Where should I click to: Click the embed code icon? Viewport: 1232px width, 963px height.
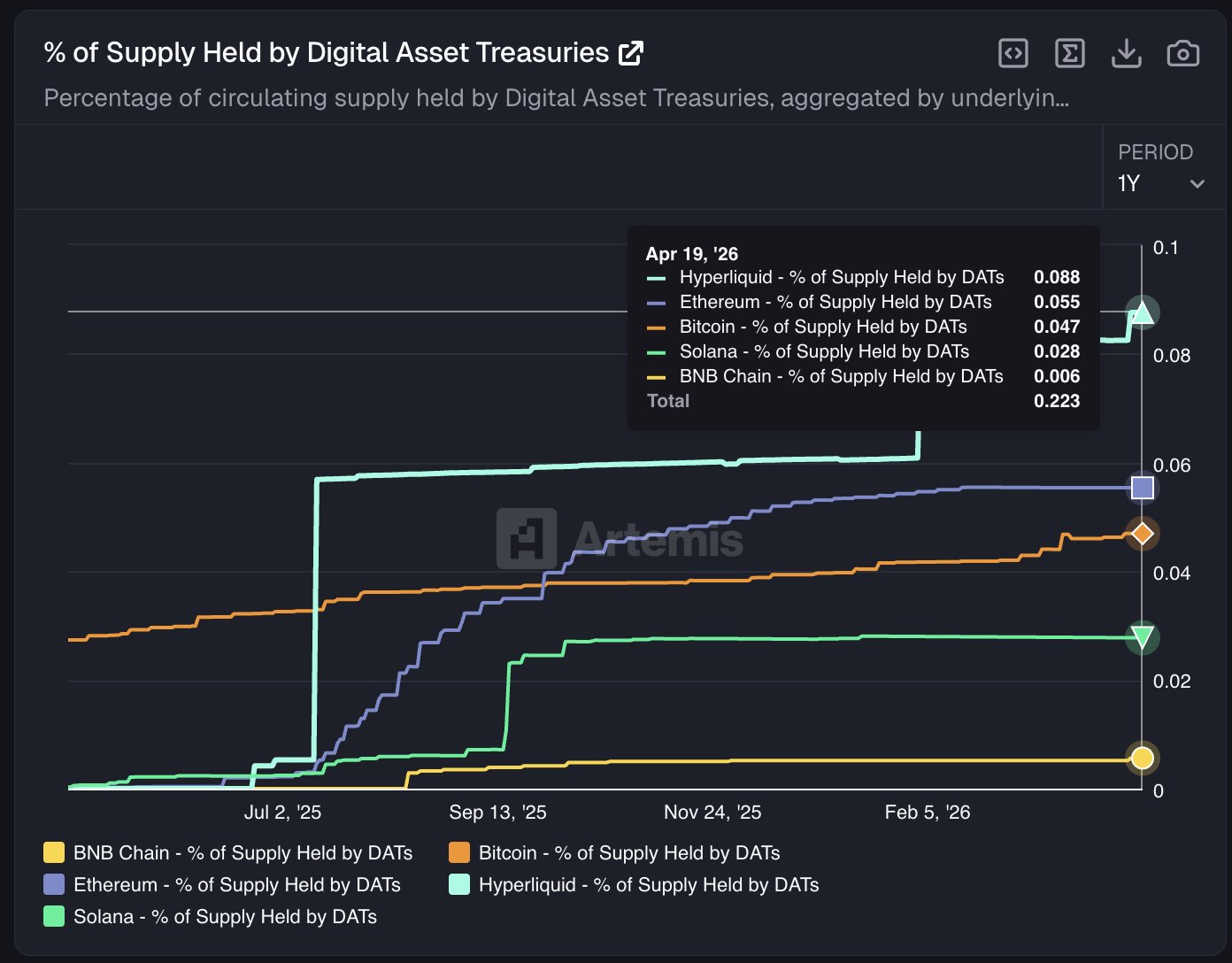[1013, 54]
